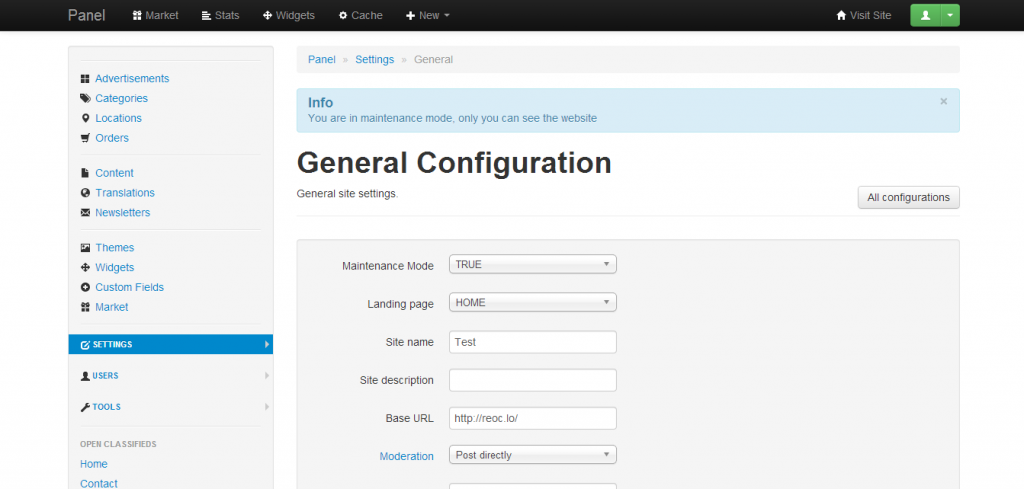Open the Advertisements section in sidebar
Image resolution: width=1024 pixels, height=489 pixels.
(131, 78)
